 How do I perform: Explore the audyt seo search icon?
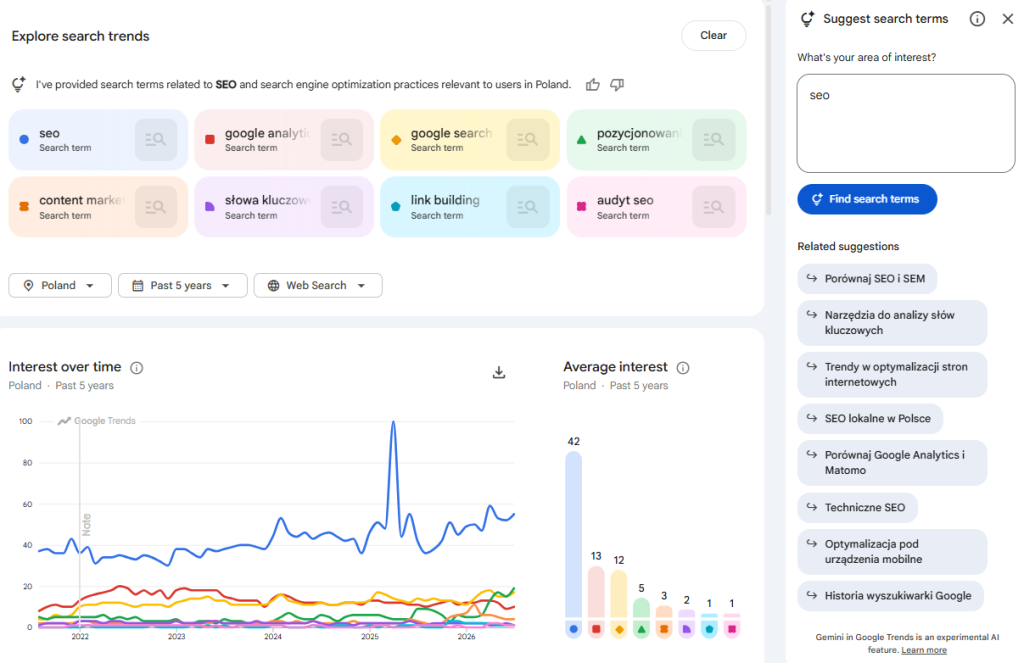click(x=714, y=207)
